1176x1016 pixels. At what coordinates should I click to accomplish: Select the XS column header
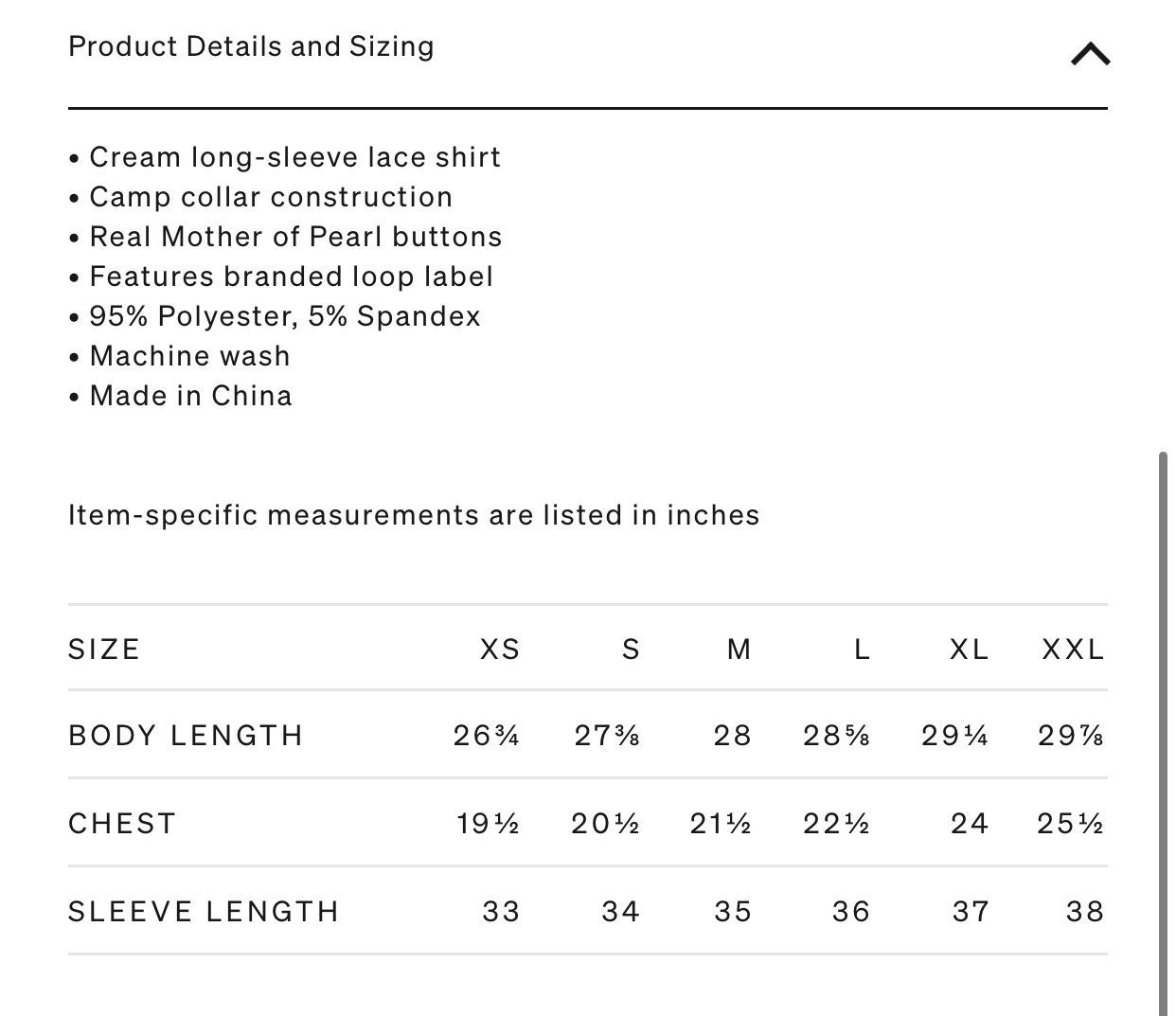coord(500,650)
